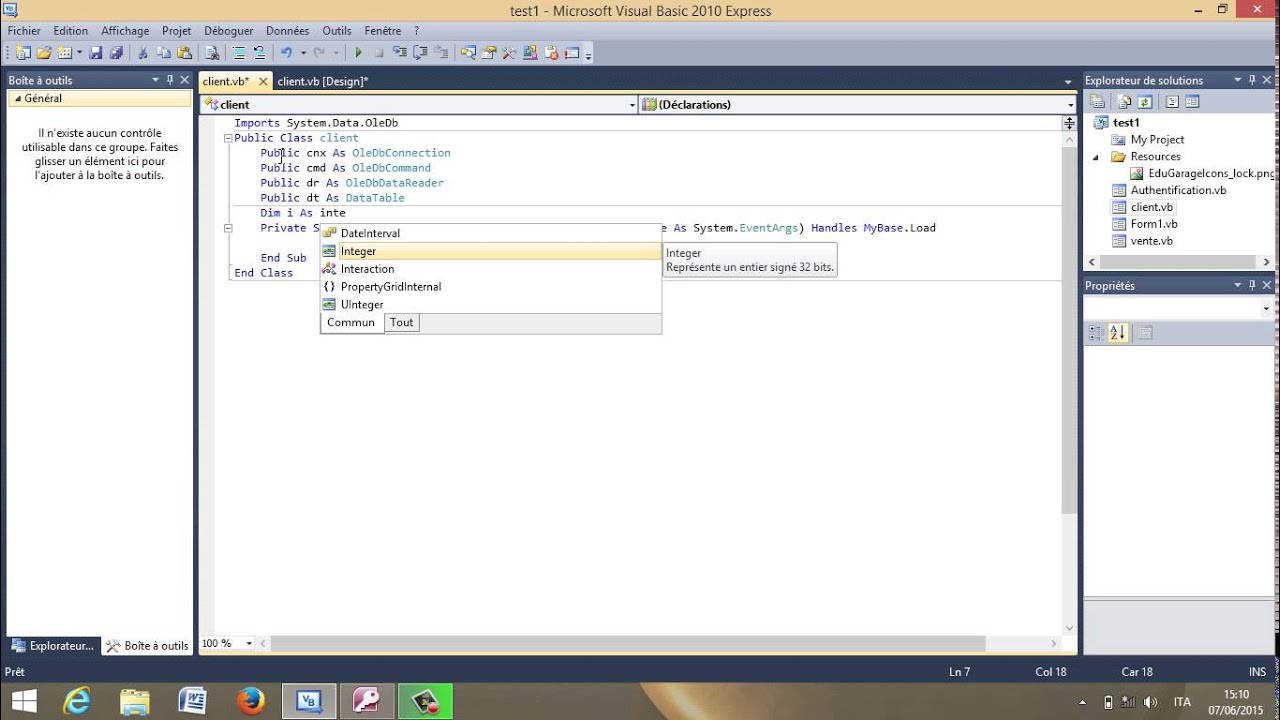Click Refresh icon in Solution Explorer

click(1145, 101)
